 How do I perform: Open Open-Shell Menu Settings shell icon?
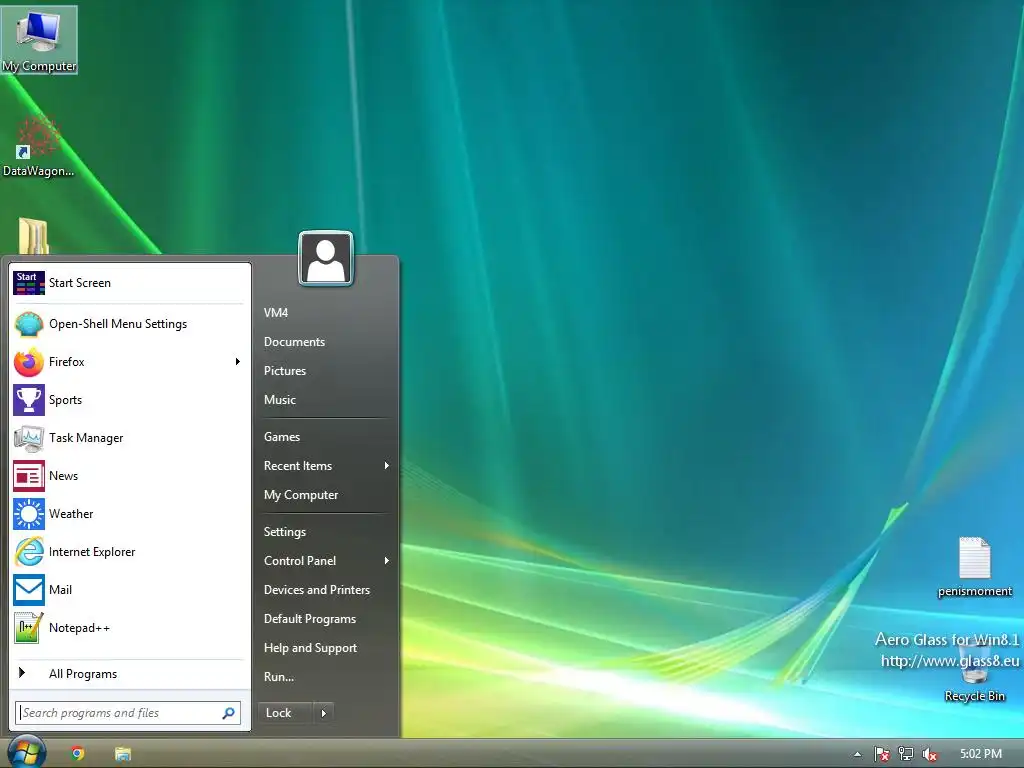[29, 324]
